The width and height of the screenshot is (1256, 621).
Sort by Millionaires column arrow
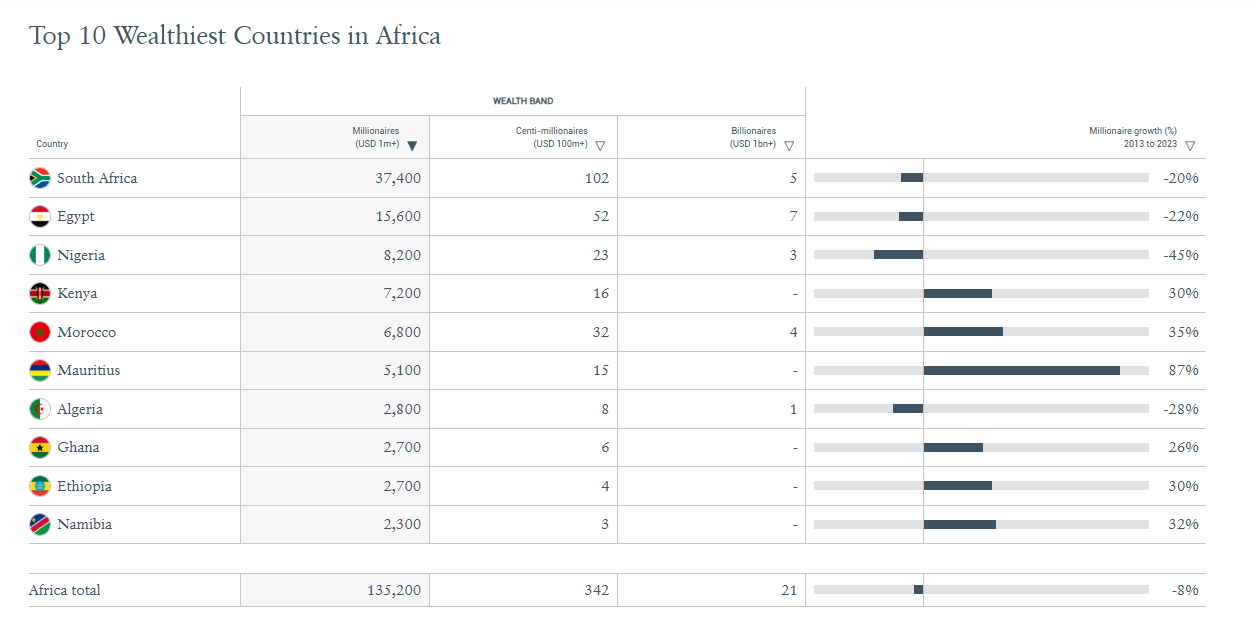click(412, 146)
